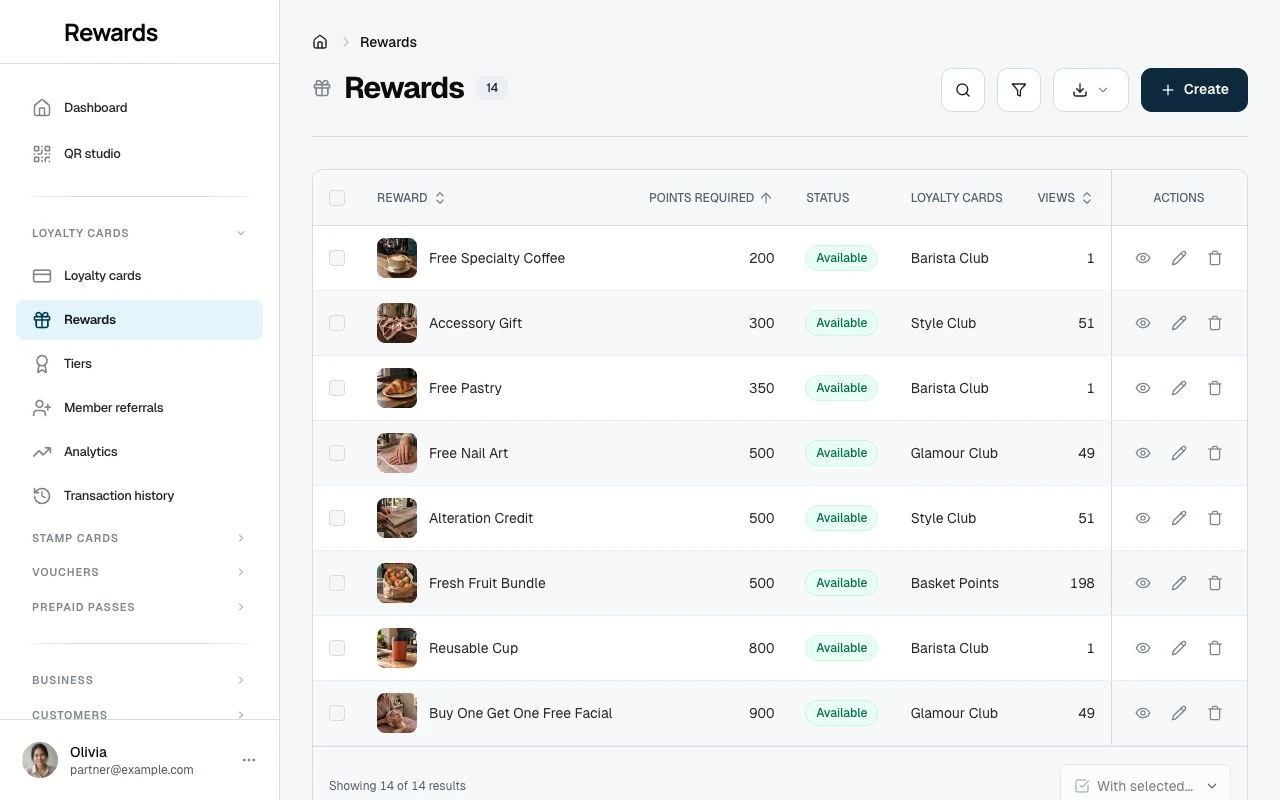Image resolution: width=1280 pixels, height=800 pixels.
Task: View the Reusable Cup reward
Action: pos(1143,648)
